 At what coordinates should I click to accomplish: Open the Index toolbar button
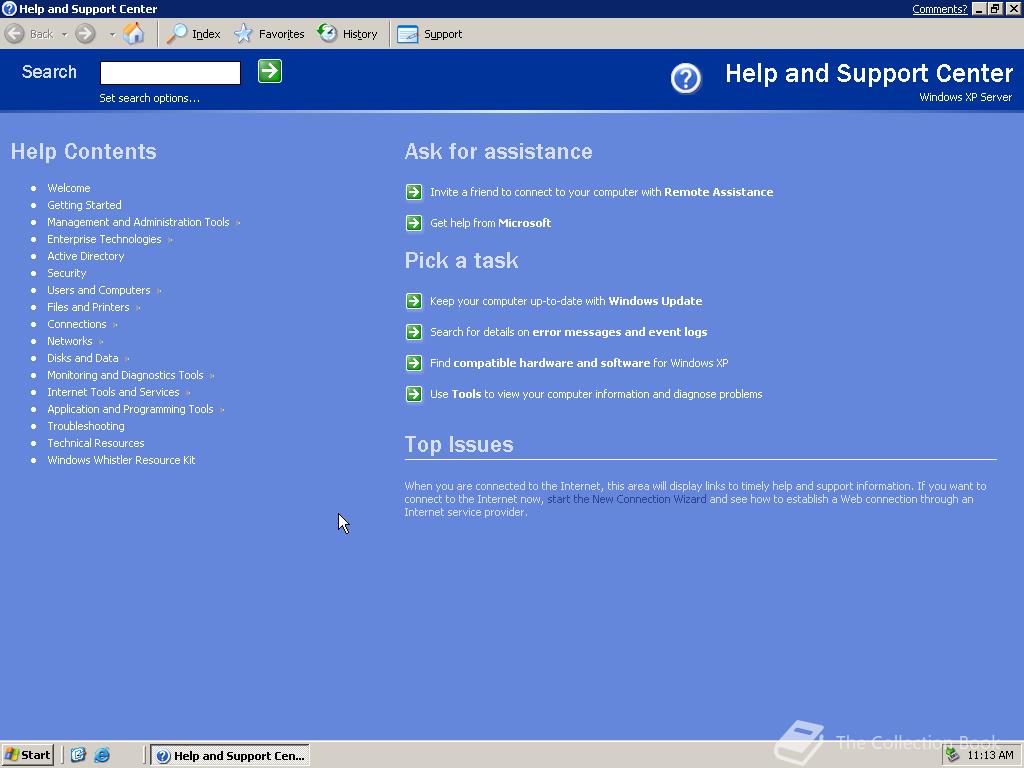click(x=193, y=34)
